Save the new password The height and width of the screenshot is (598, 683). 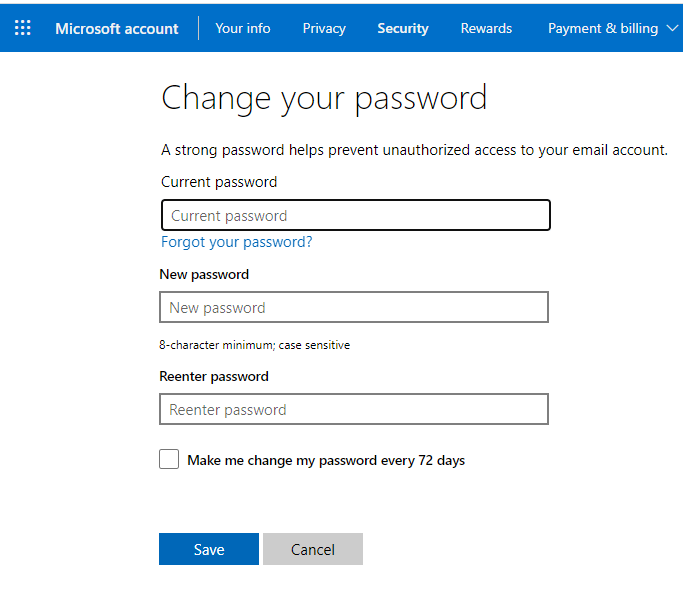coord(209,549)
